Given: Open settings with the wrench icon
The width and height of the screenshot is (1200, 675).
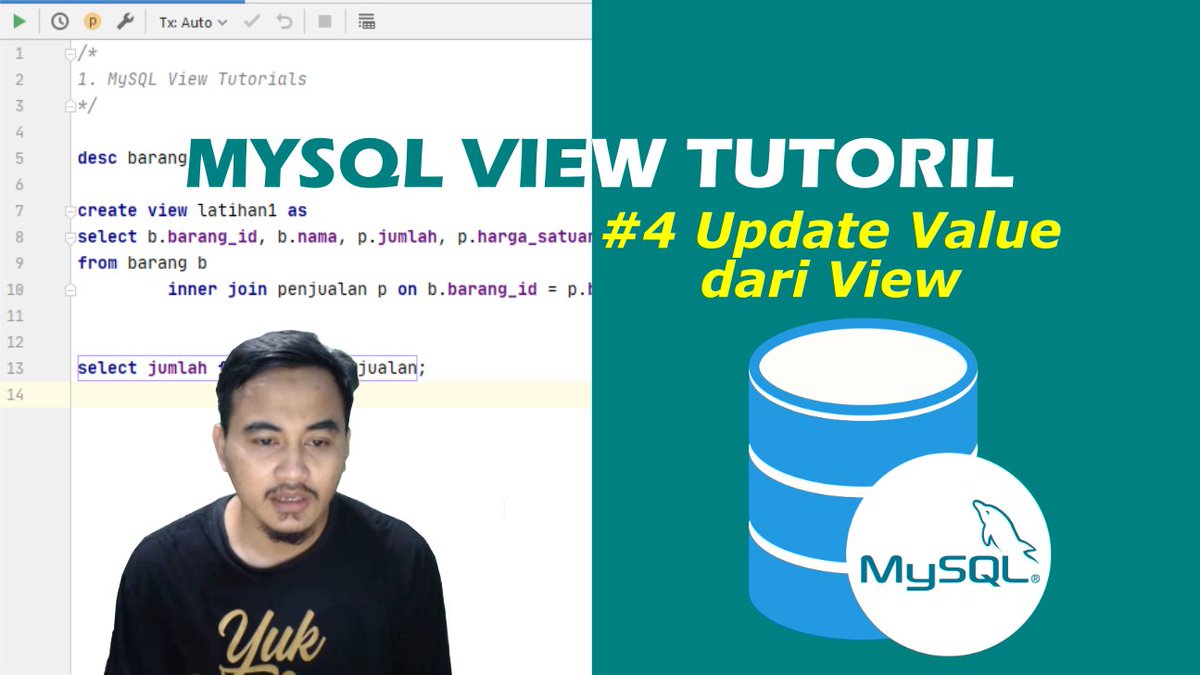Looking at the screenshot, I should tap(124, 21).
